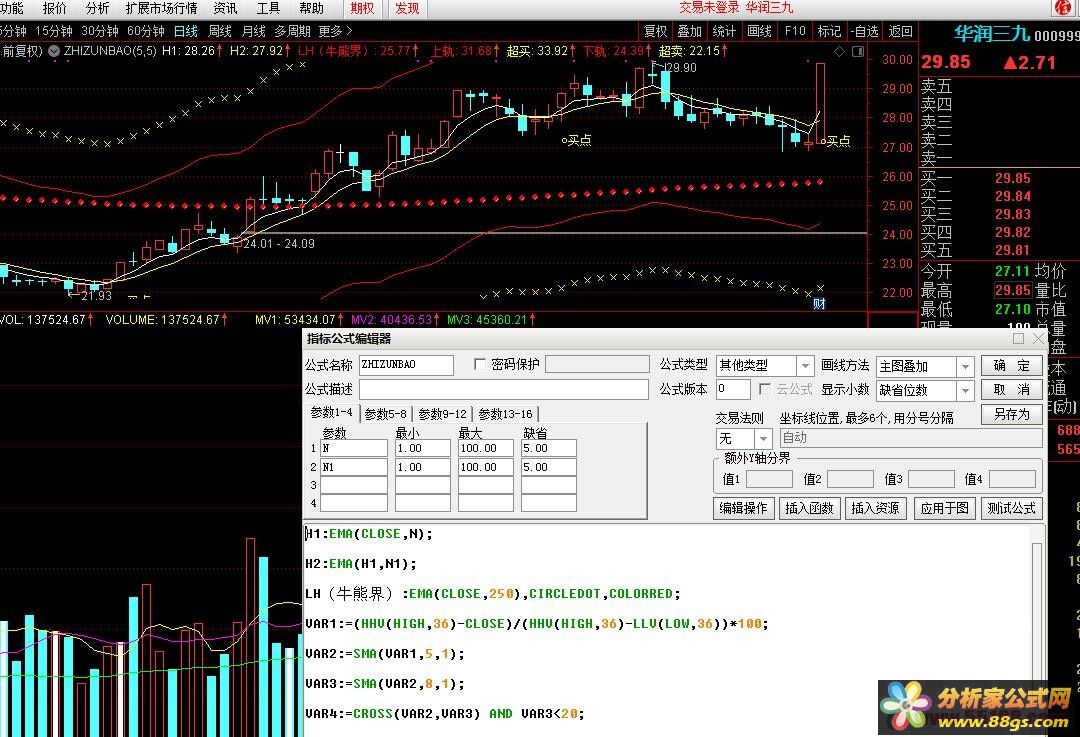This screenshot has width=1080, height=737.
Task: Switch to 30分钟 period
Action: pyautogui.click(x=100, y=31)
